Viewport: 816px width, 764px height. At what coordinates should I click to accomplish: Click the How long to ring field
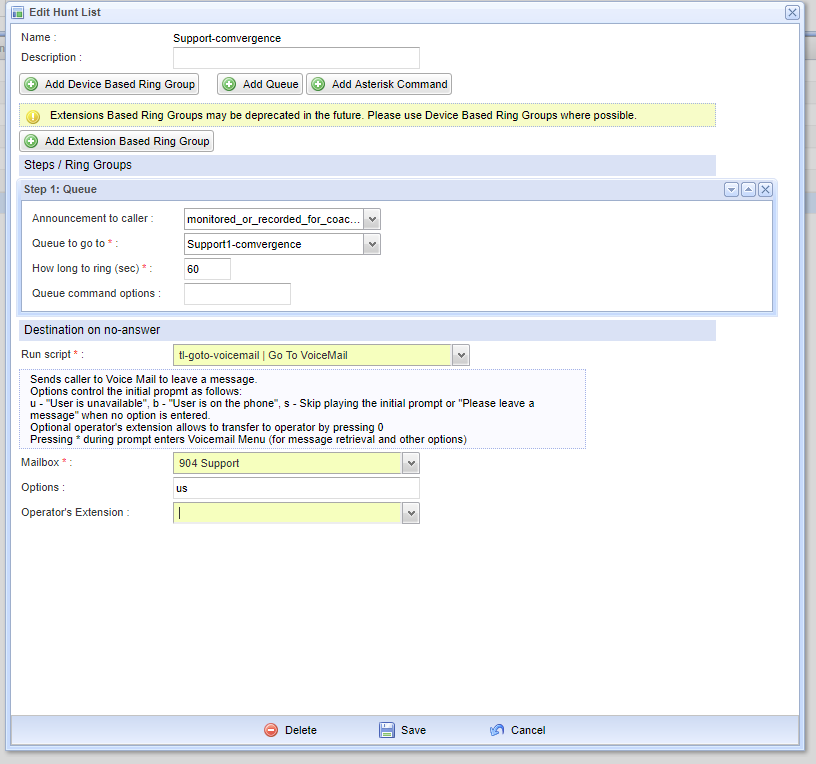click(x=207, y=269)
